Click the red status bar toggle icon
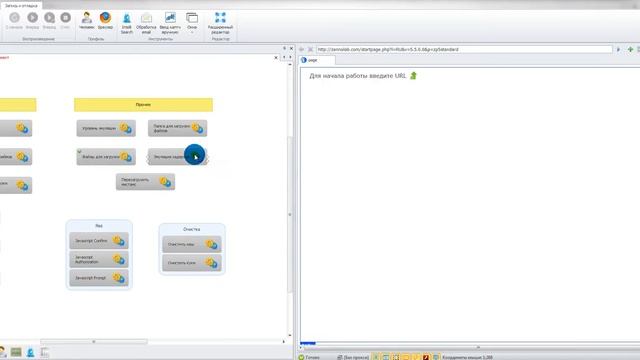 point(426,357)
